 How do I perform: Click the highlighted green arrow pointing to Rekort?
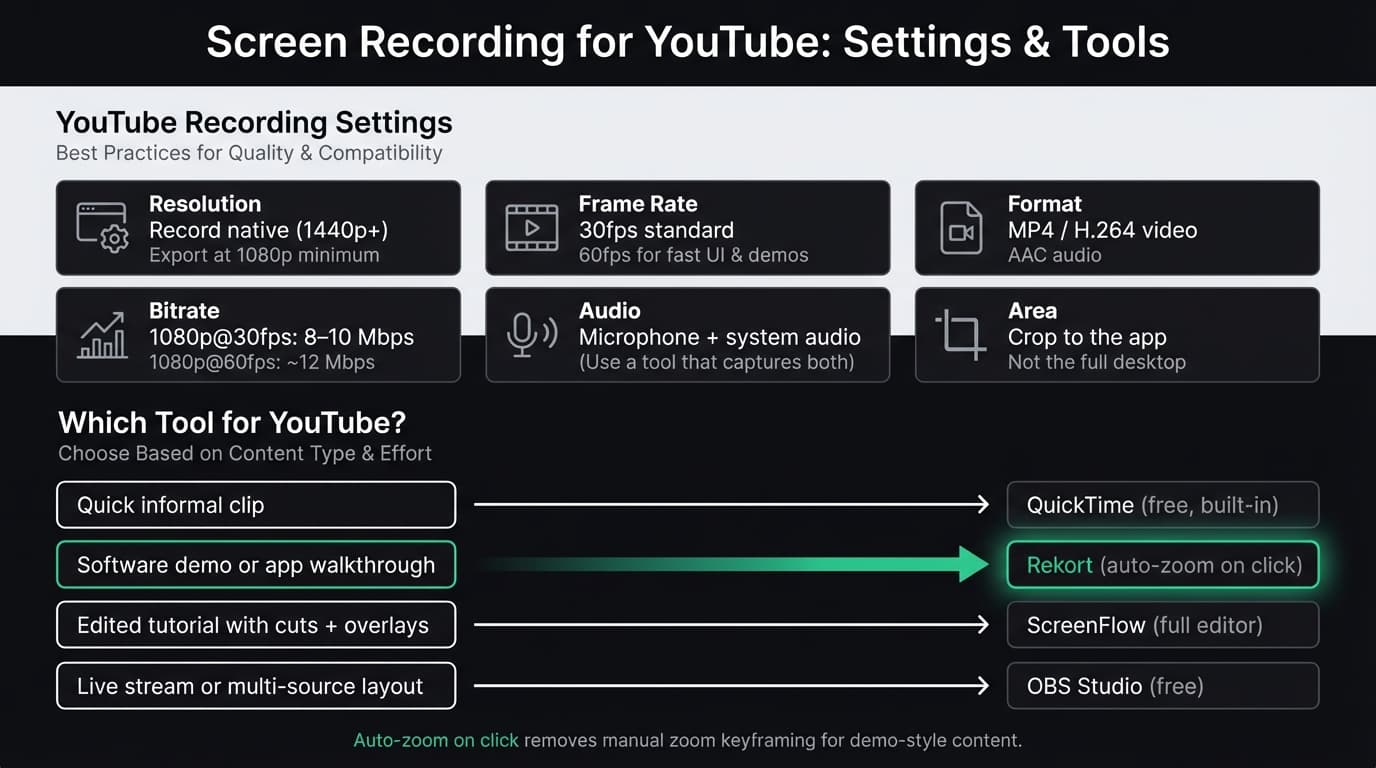click(x=730, y=564)
